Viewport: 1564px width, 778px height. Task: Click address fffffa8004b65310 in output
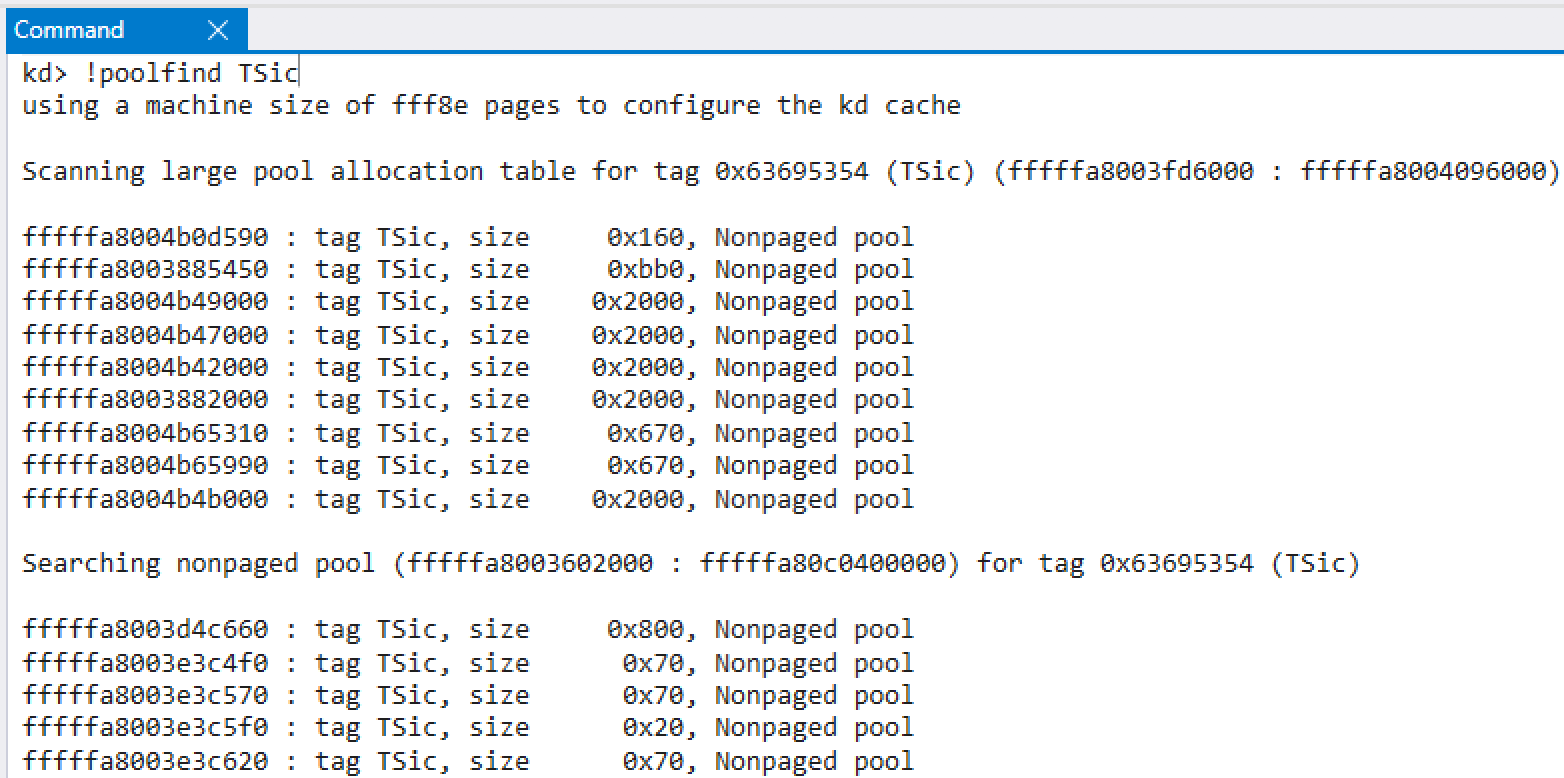145,433
